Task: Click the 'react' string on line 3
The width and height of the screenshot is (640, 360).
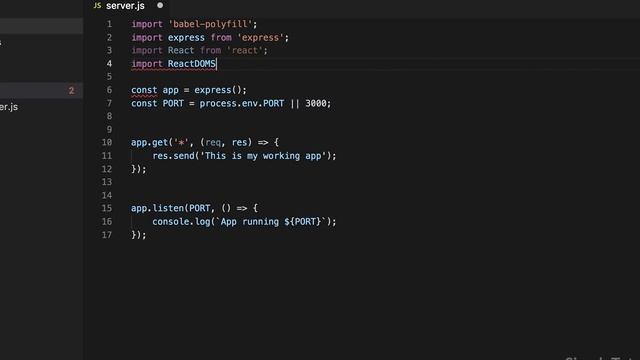Action: pyautogui.click(x=244, y=51)
